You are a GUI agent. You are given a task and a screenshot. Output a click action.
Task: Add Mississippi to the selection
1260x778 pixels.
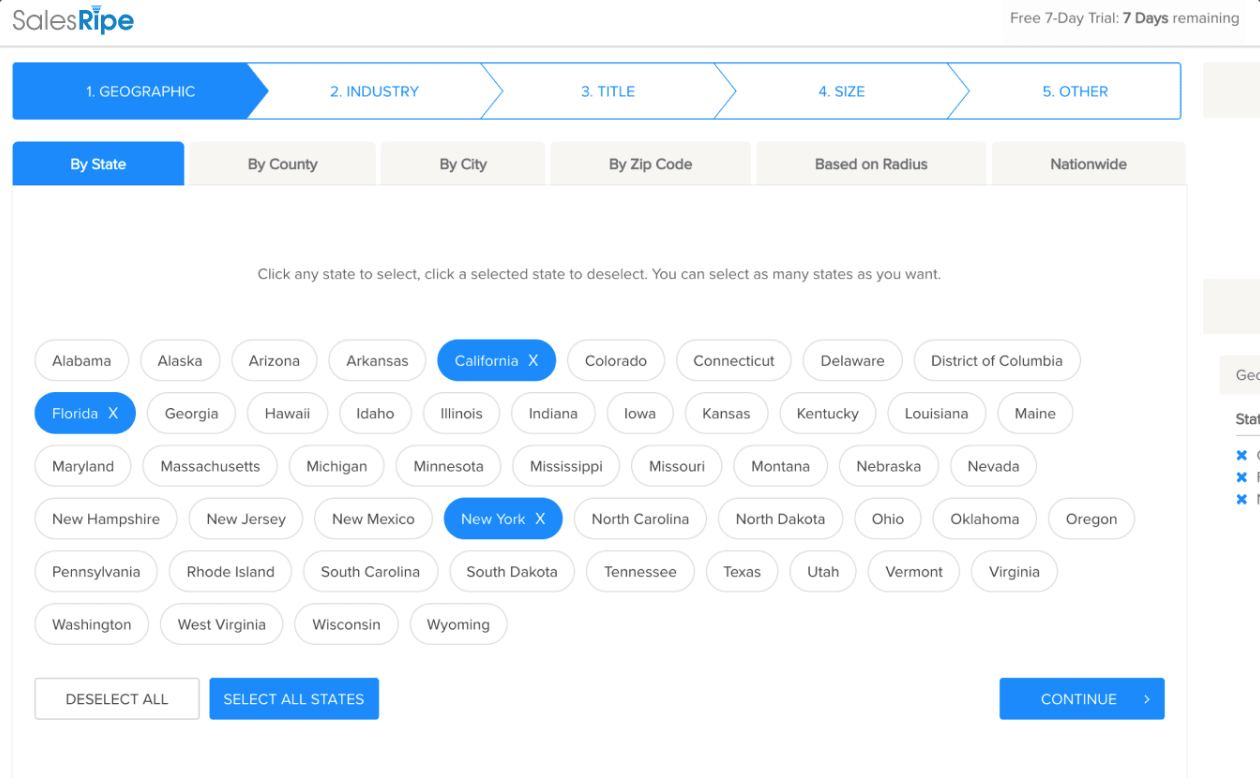coord(566,466)
